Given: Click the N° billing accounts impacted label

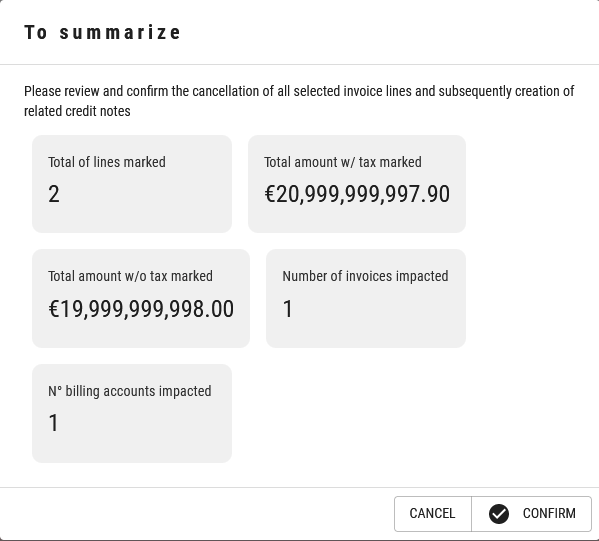Looking at the screenshot, I should (x=130, y=391).
